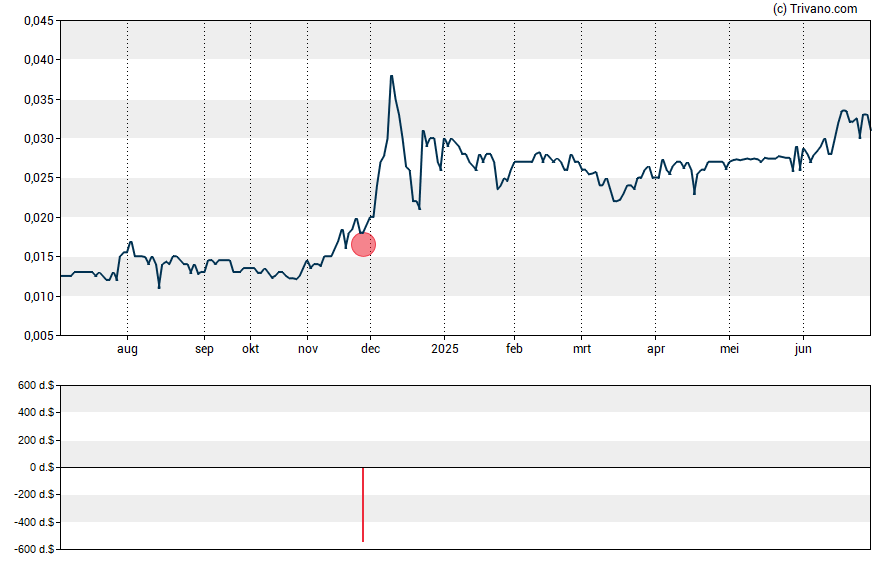Select the 'apr' month label
The width and height of the screenshot is (888, 565).
pos(656,349)
